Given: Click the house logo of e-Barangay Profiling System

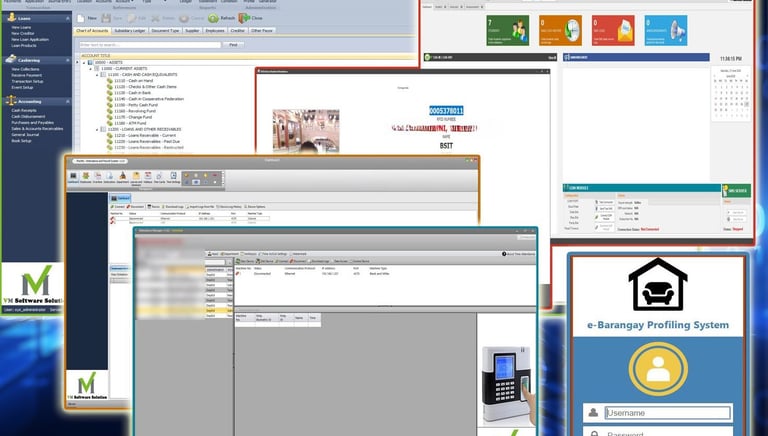Looking at the screenshot, I should click(658, 285).
